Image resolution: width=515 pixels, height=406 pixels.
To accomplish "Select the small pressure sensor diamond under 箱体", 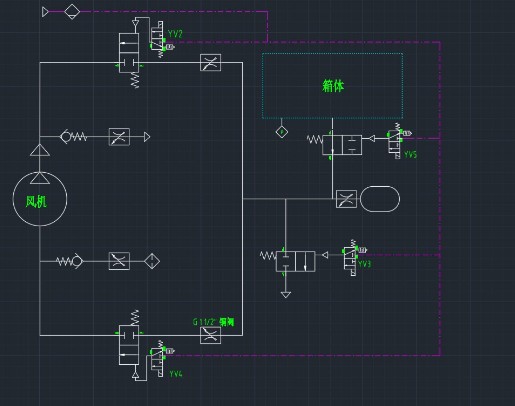I will click(x=282, y=132).
